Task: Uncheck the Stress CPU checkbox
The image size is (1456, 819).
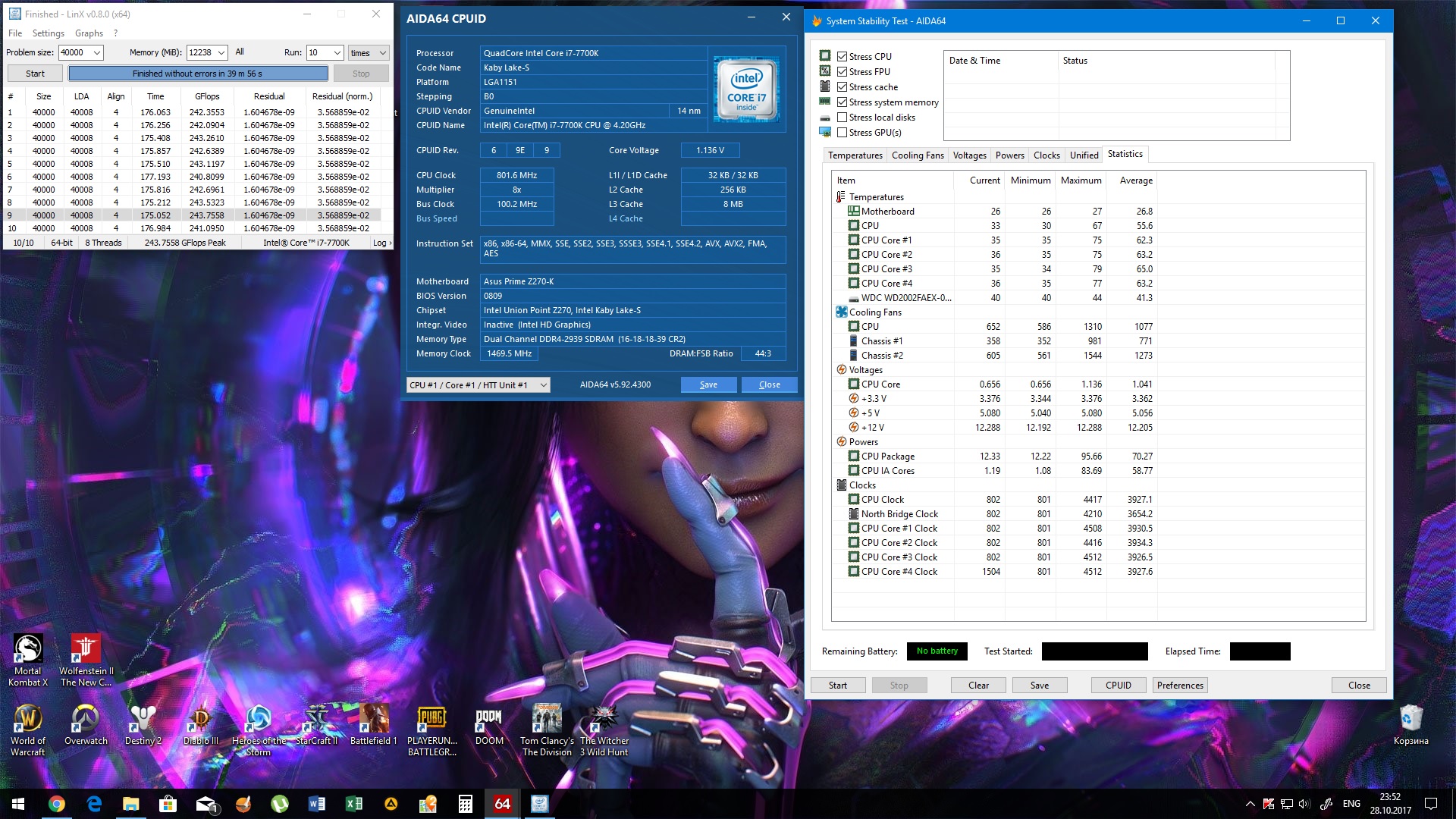Action: point(842,57)
